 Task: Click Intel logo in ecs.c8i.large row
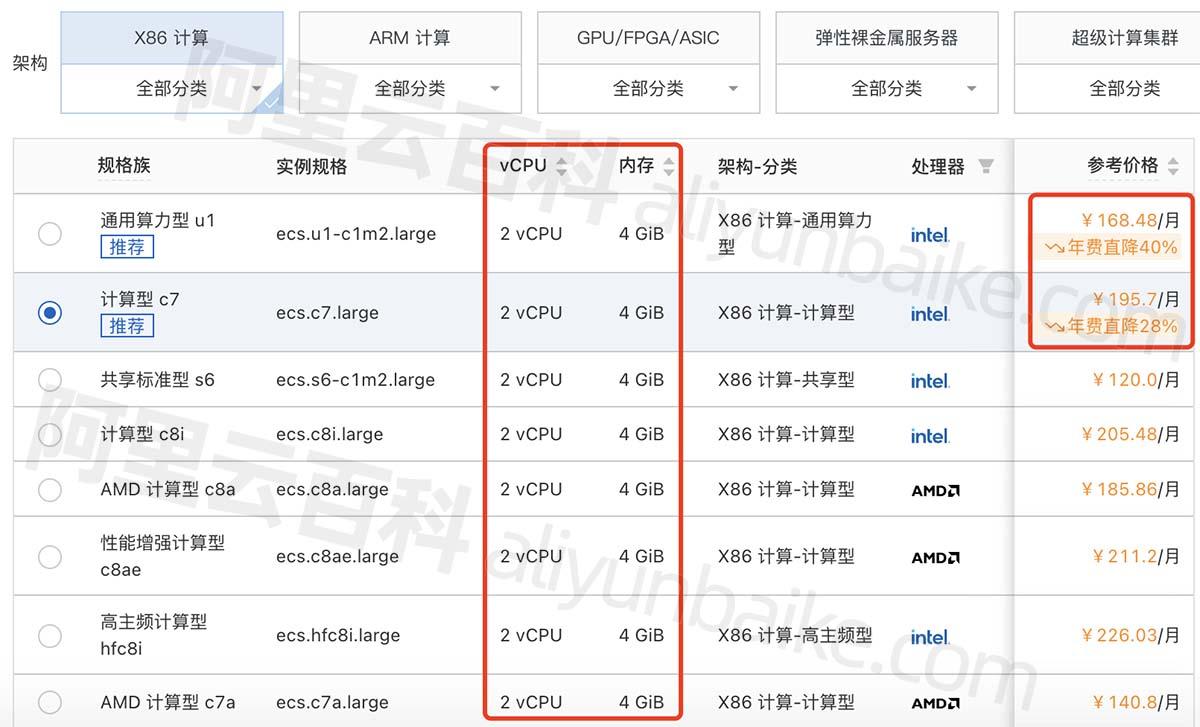(930, 435)
